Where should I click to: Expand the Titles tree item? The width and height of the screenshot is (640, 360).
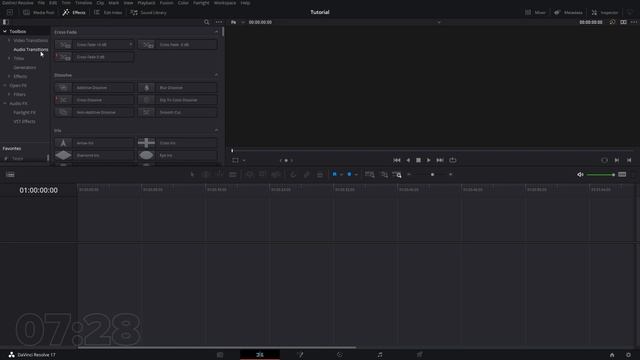pos(9,58)
